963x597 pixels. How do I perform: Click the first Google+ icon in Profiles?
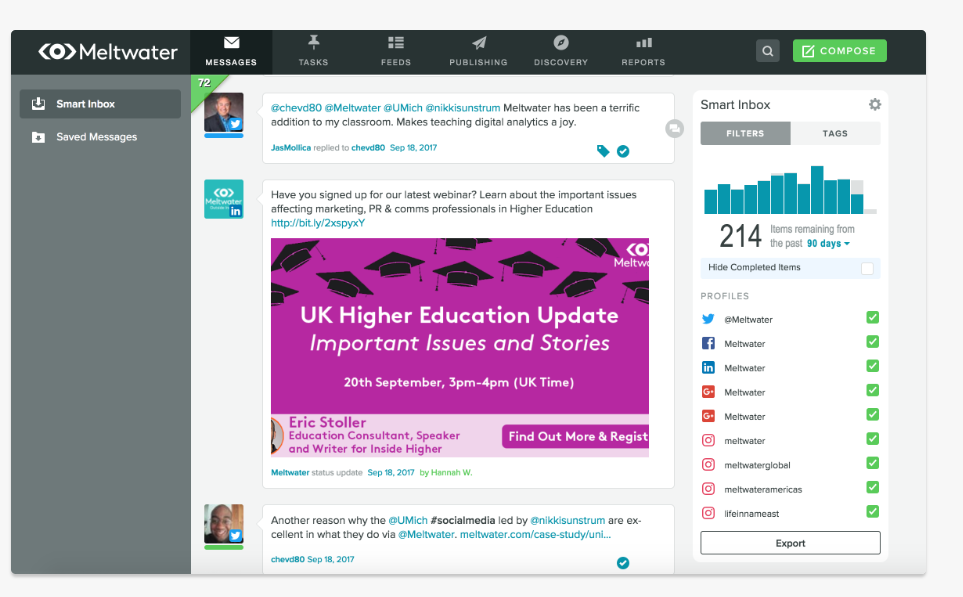708,392
